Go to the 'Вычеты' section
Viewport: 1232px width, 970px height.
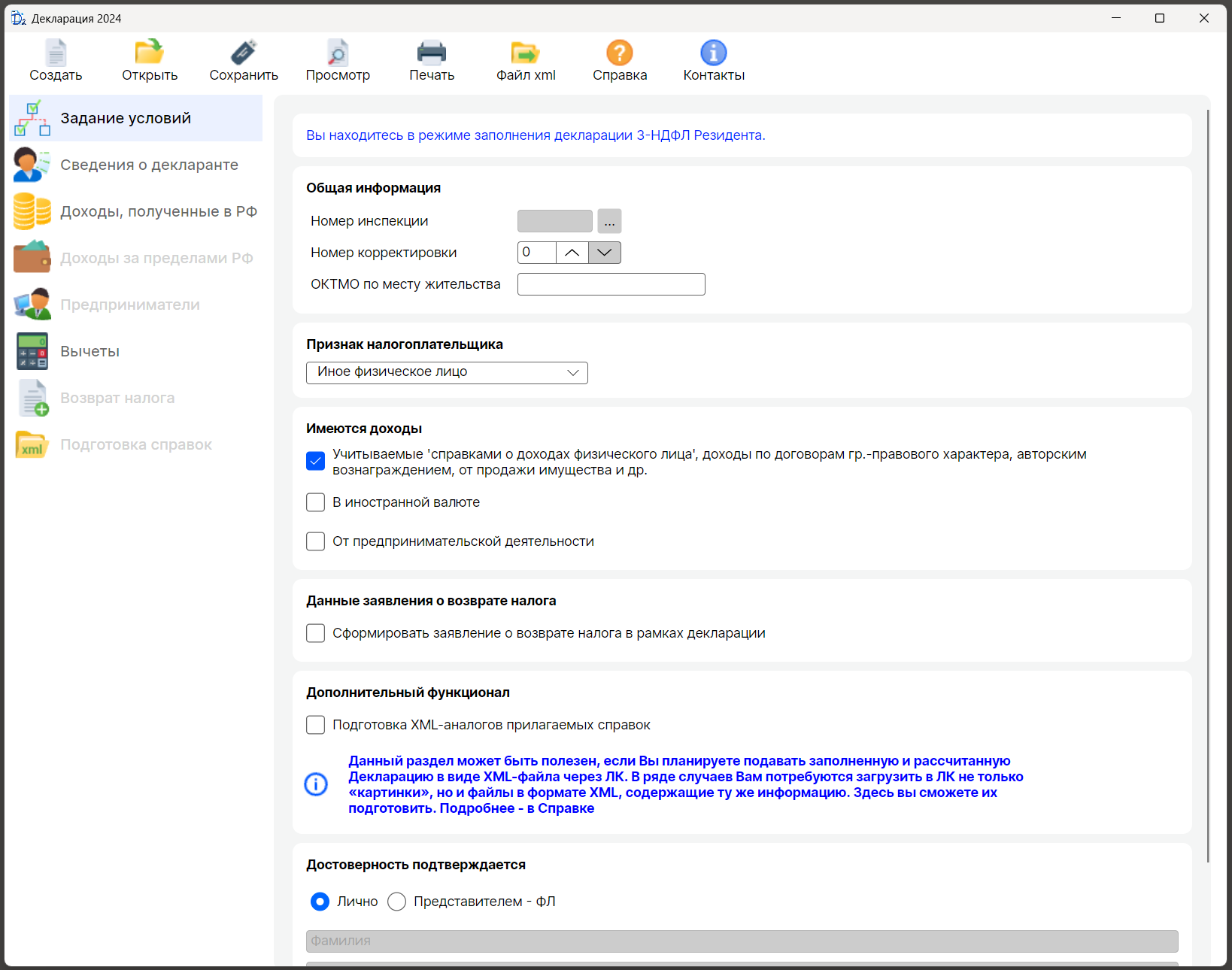[x=90, y=351]
